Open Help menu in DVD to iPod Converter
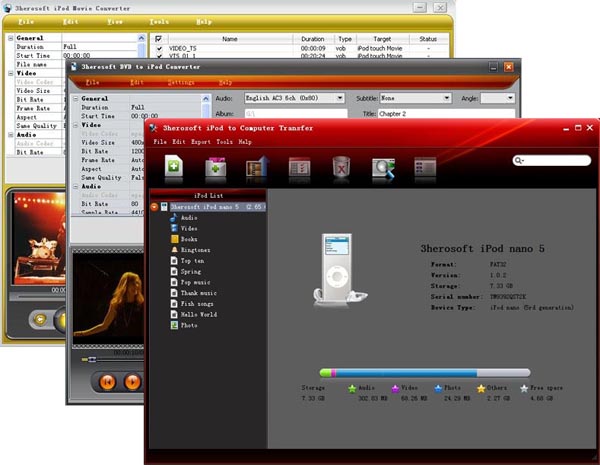This screenshot has height=465, width=600. pyautogui.click(x=225, y=82)
